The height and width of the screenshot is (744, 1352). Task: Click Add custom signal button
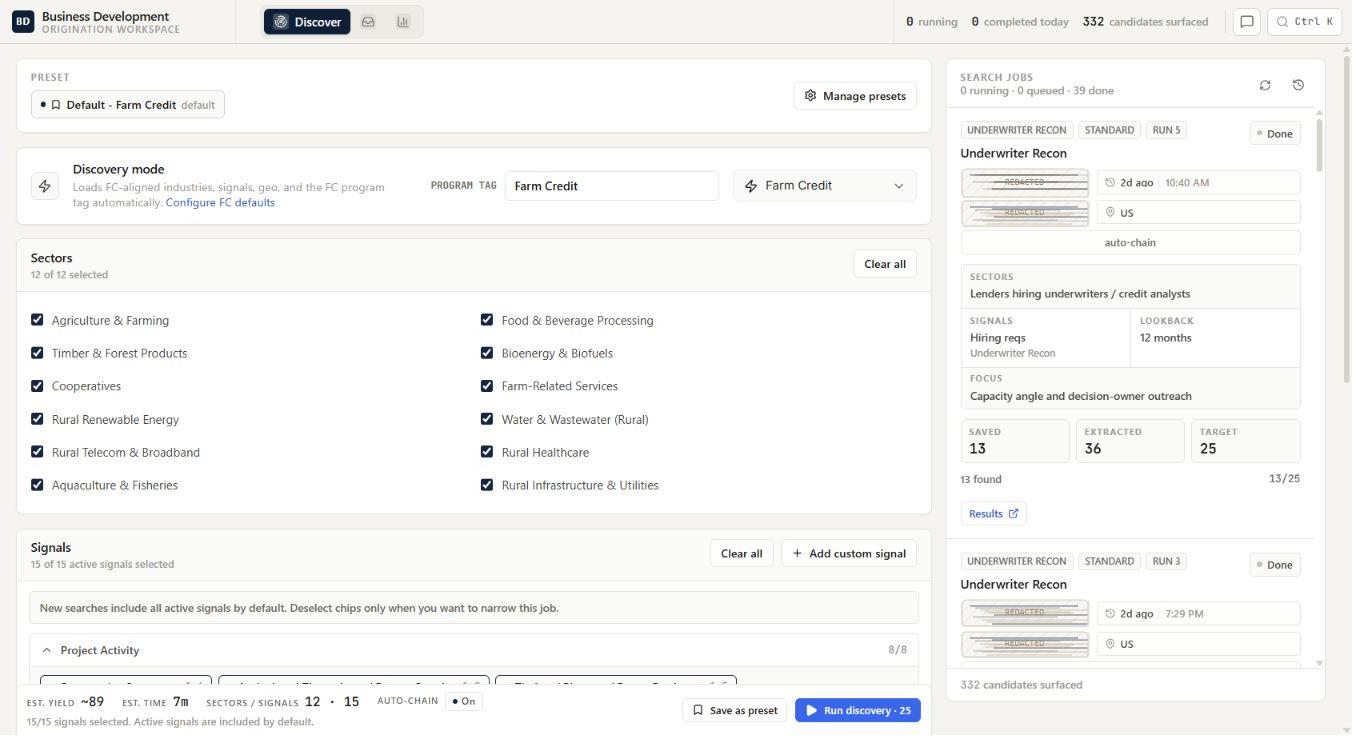pyautogui.click(x=849, y=554)
